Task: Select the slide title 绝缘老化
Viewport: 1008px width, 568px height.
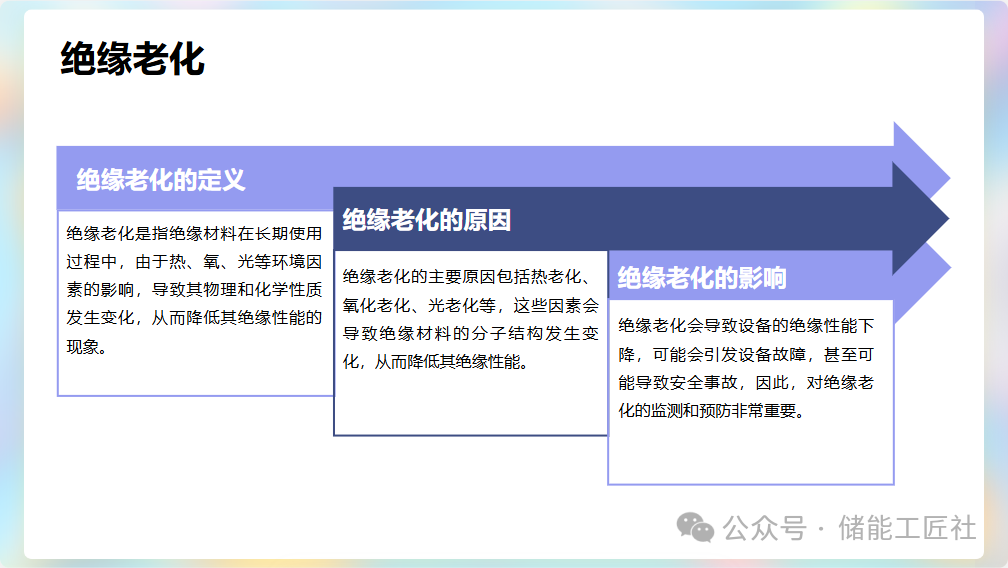Action: [132, 58]
